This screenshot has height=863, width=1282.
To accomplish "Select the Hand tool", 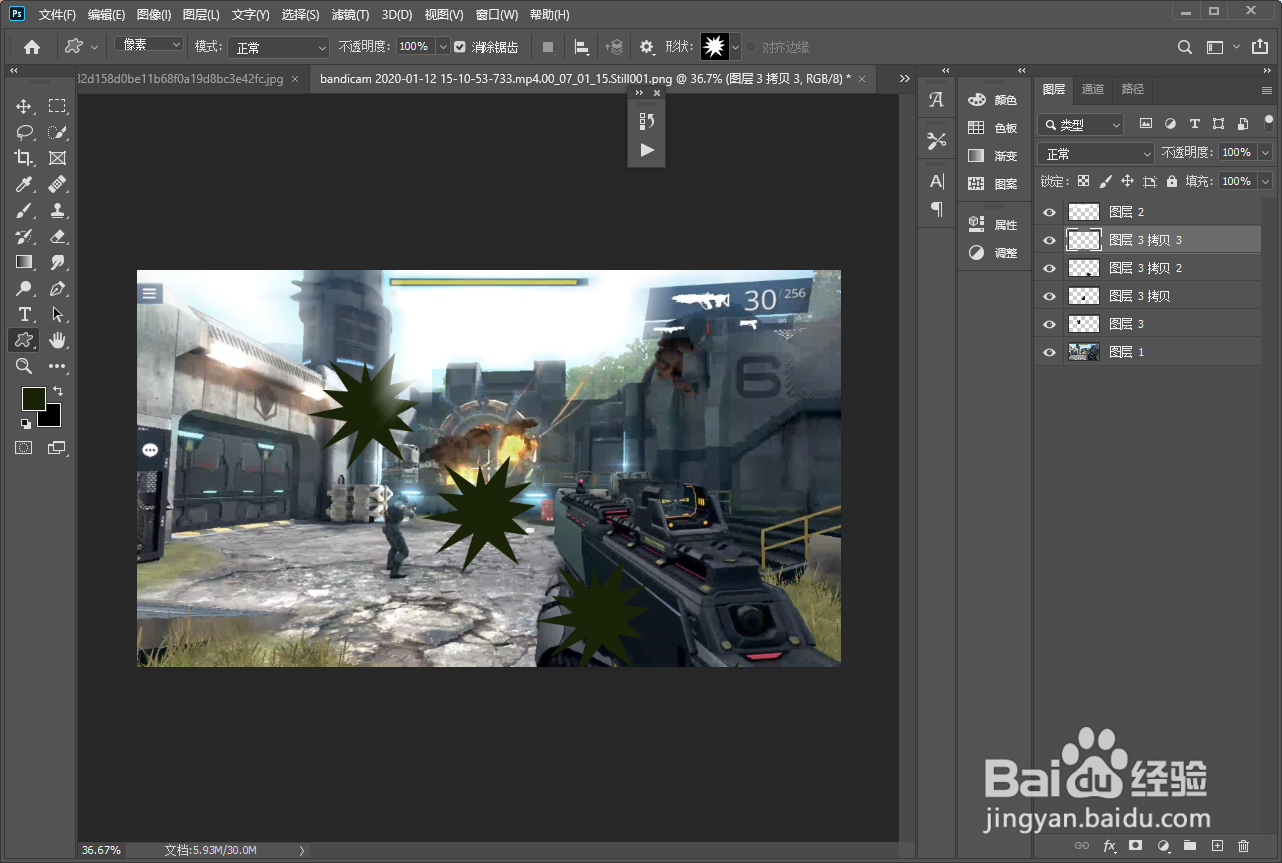I will coord(57,340).
